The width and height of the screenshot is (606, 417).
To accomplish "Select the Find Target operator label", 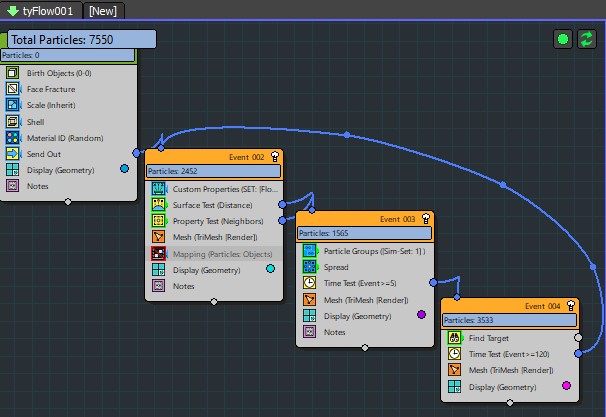I will click(489, 338).
